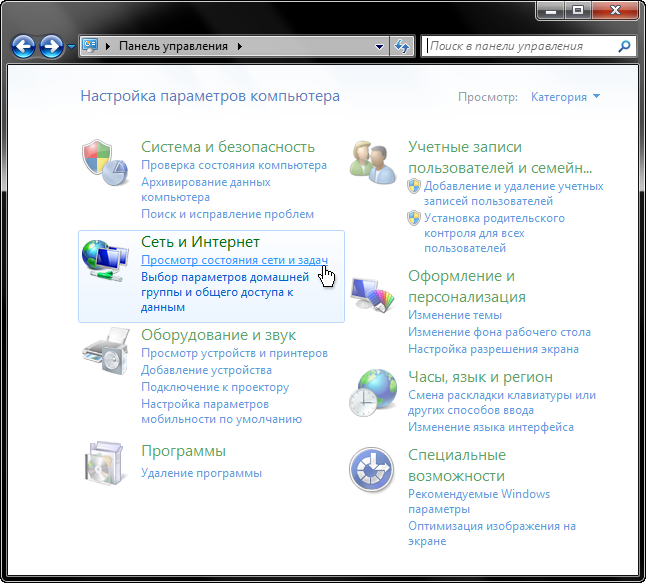Click the Часы, язык и регион globe-clock icon
This screenshot has width=646, height=583.
point(373,393)
